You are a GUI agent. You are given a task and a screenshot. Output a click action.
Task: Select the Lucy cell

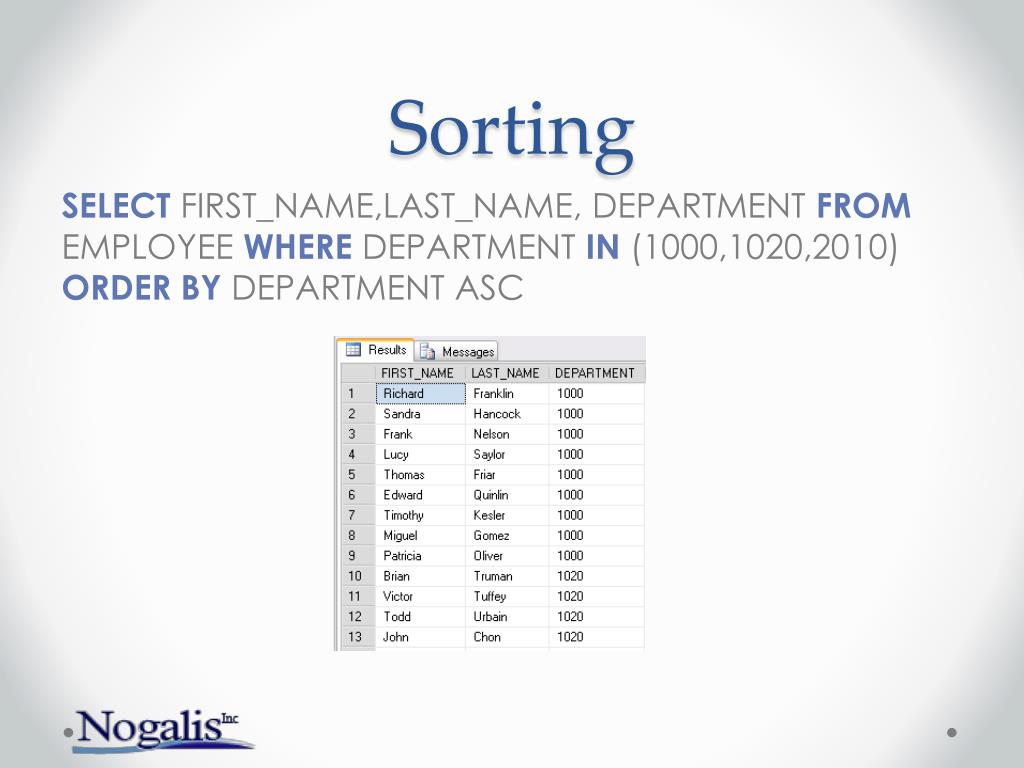421,455
